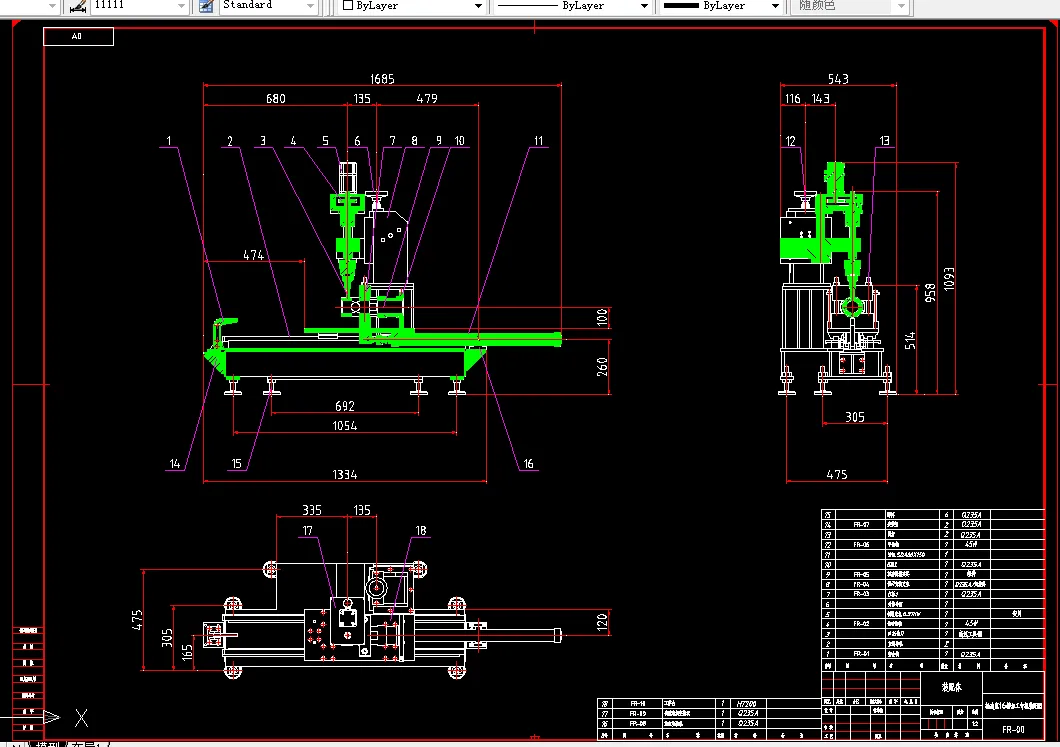Viewport: 1060px width, 747px height.
Task: Select the A0 sheet size label
Action: tap(77, 37)
